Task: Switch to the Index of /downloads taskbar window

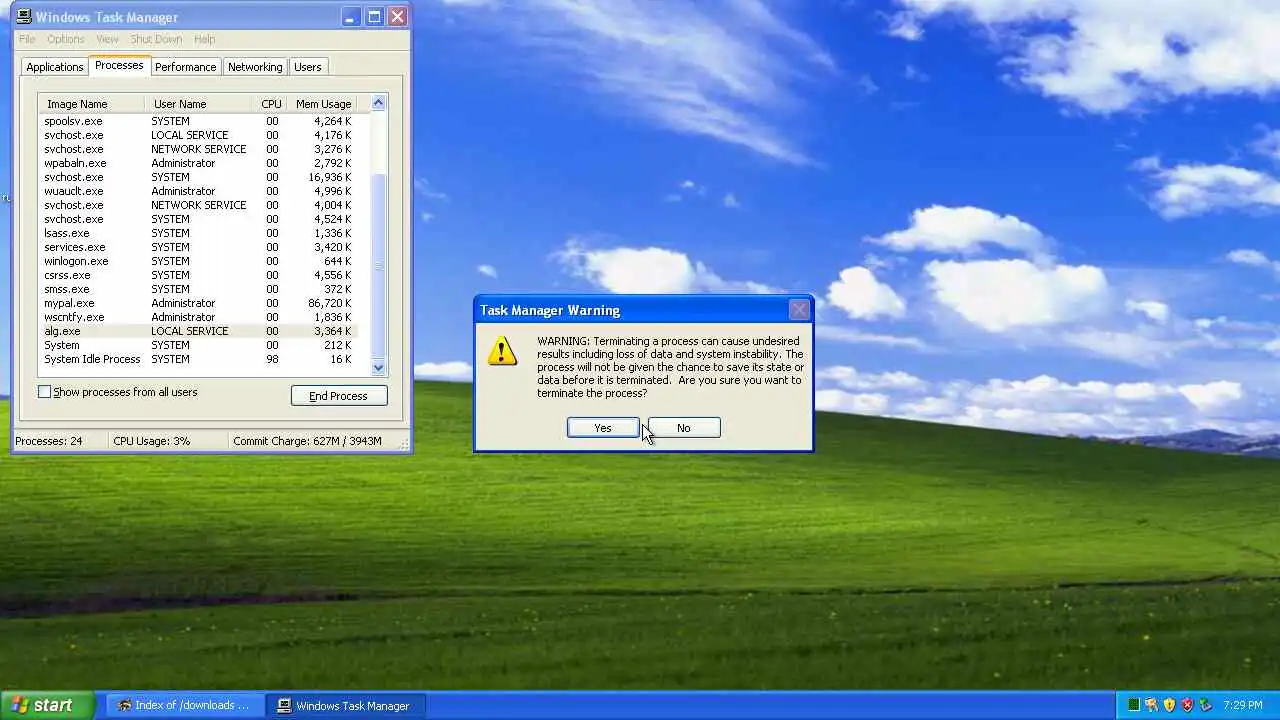Action: 184,705
